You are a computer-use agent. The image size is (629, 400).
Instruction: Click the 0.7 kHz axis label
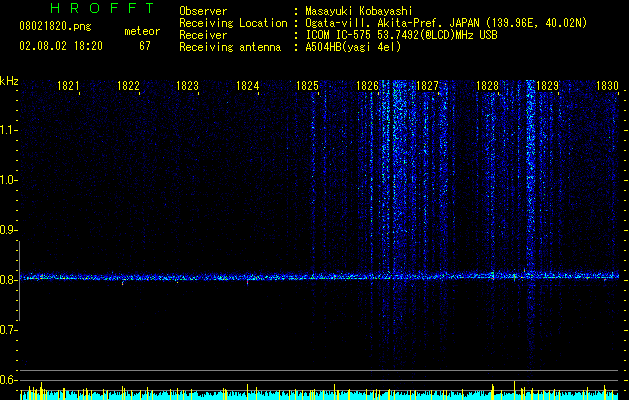pos(8,330)
